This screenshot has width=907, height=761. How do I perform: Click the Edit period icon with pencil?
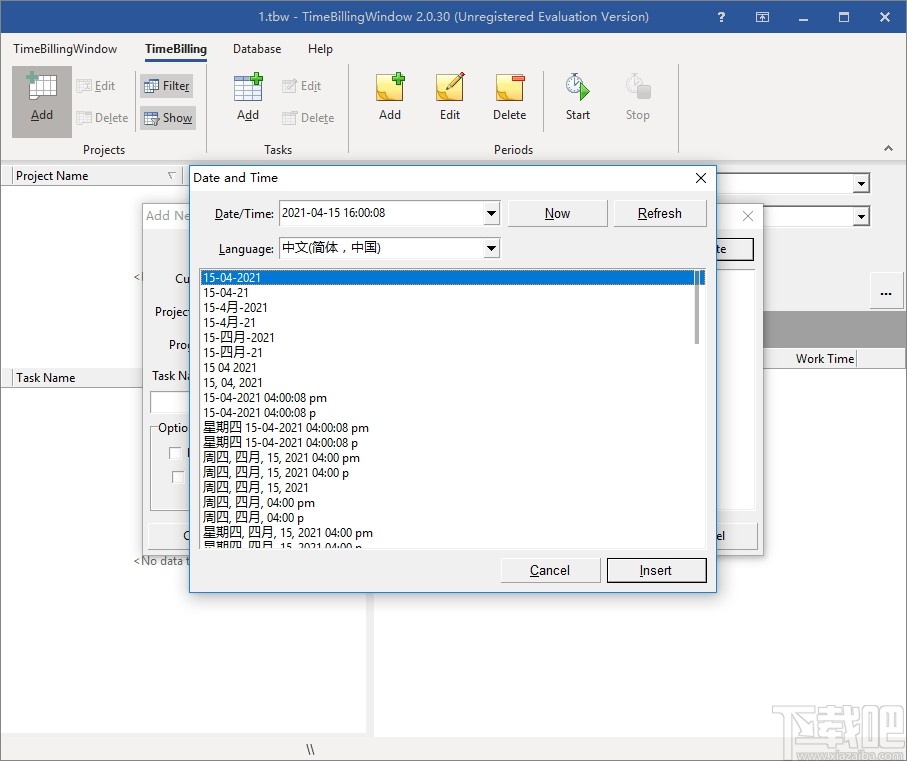coord(450,98)
